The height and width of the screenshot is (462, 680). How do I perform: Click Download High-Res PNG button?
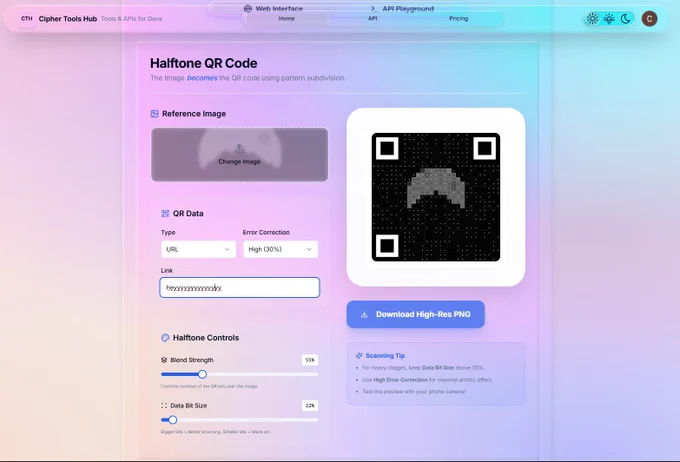click(x=415, y=314)
